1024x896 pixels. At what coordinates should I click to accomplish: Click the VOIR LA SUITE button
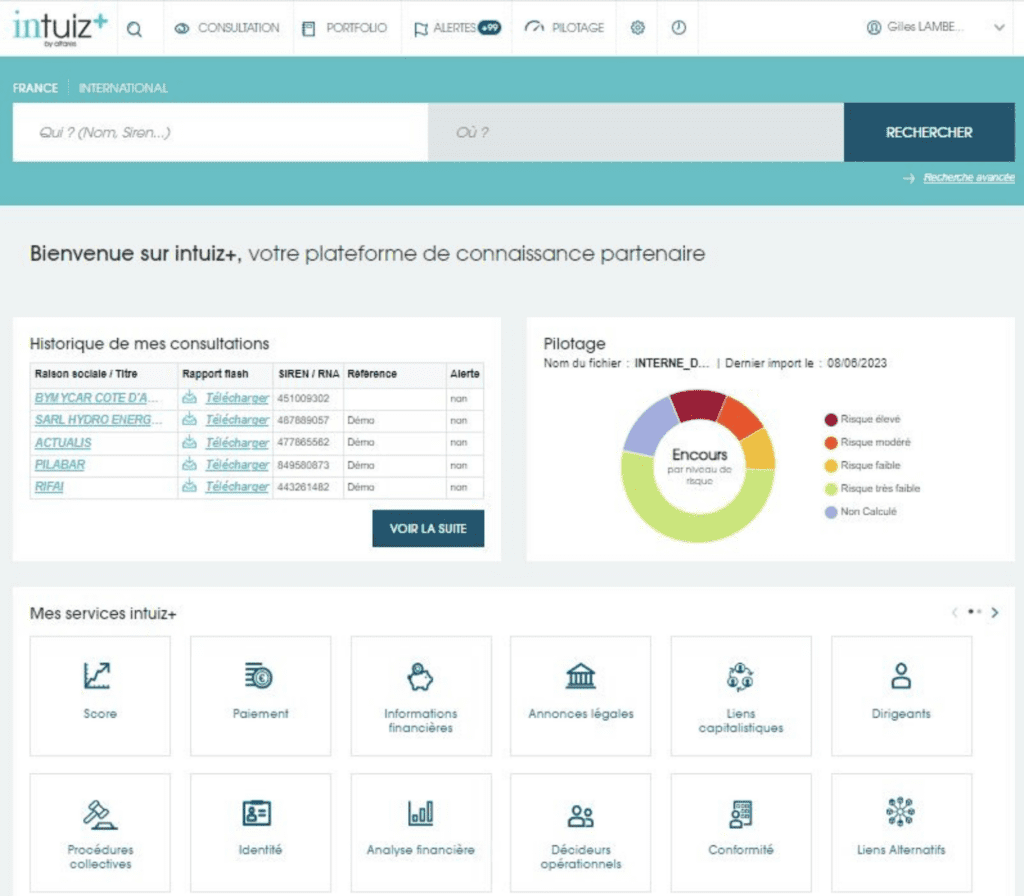click(428, 528)
